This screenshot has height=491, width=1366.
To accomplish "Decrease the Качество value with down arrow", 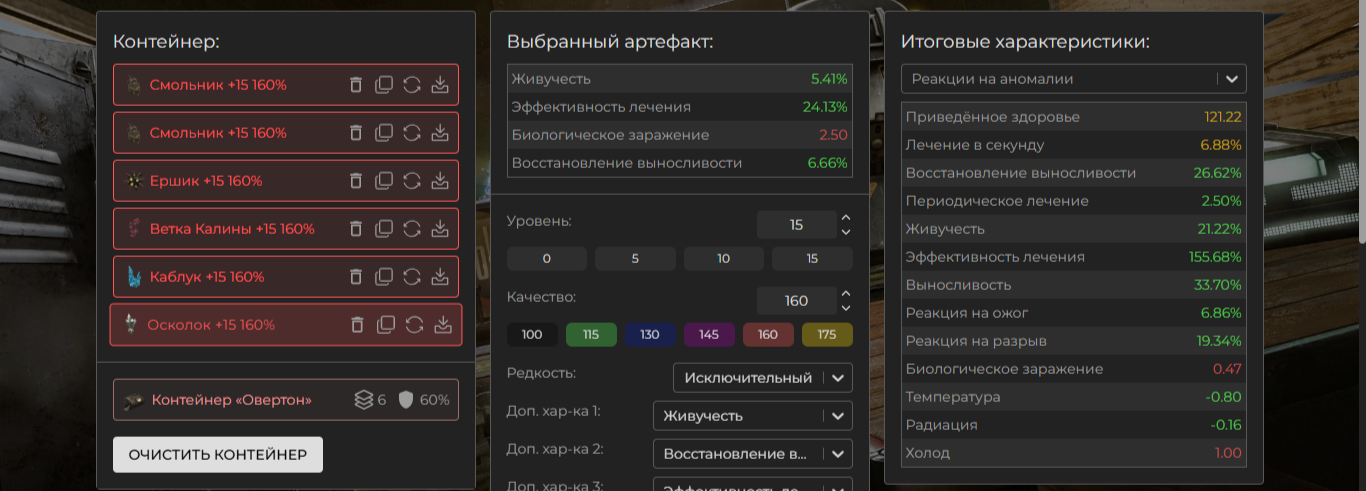I will click(846, 308).
